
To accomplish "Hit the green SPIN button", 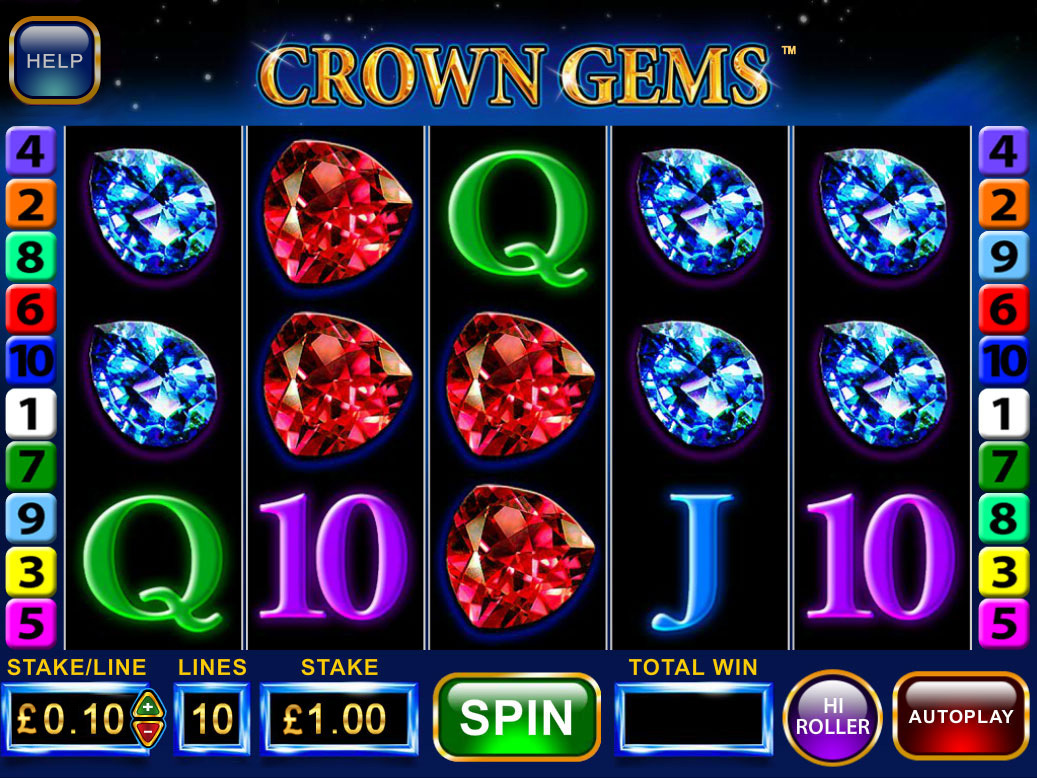I will click(x=517, y=717).
